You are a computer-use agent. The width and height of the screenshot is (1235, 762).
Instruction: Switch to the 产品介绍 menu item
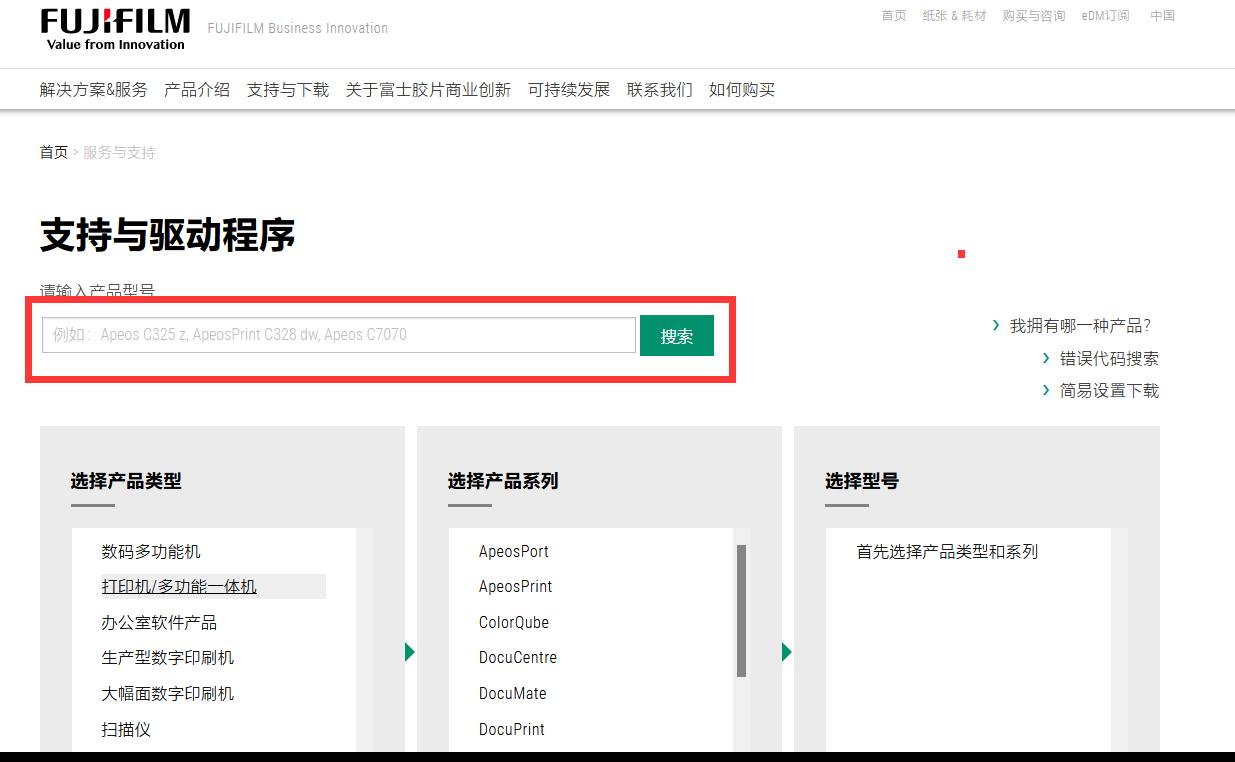(x=196, y=89)
